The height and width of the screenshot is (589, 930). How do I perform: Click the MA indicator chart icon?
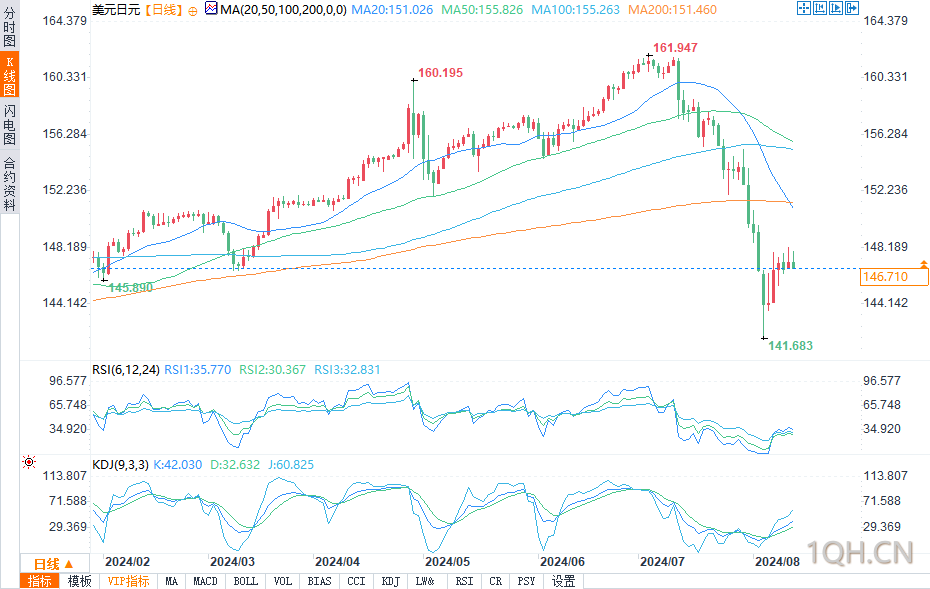211,8
